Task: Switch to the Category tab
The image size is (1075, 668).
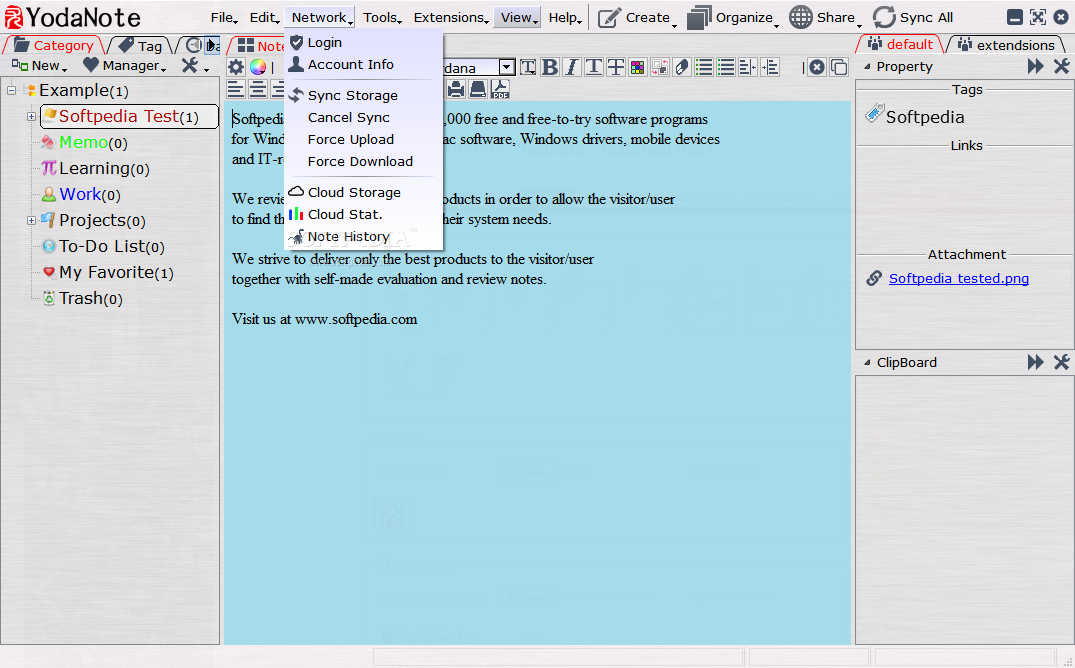Action: coord(53,45)
